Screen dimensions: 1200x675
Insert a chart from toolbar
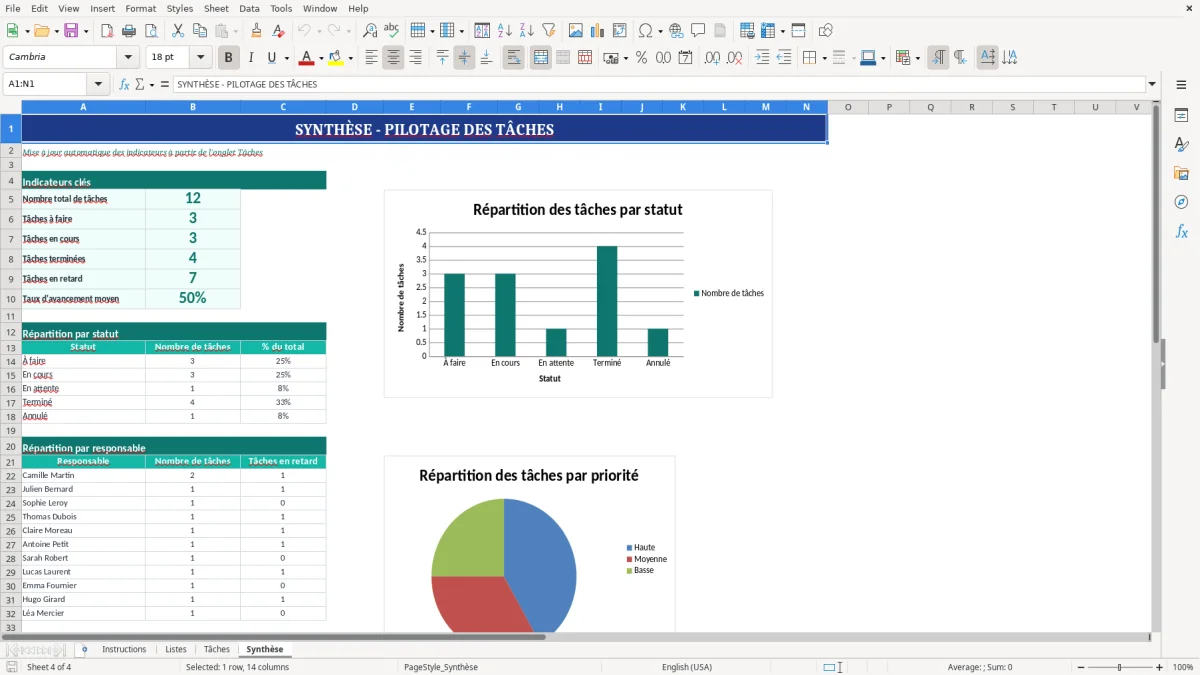click(598, 31)
